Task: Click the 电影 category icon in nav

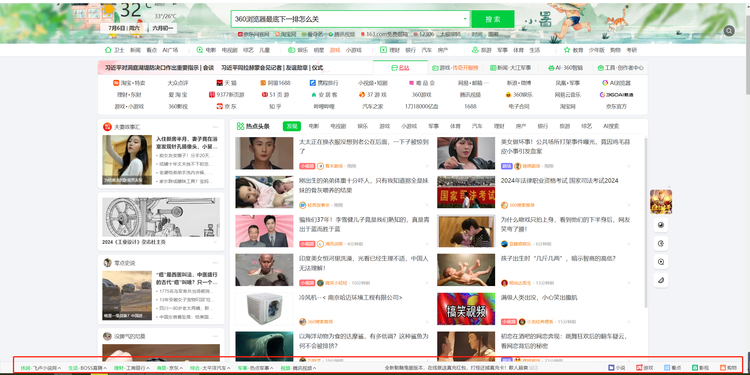Action: coord(200,50)
